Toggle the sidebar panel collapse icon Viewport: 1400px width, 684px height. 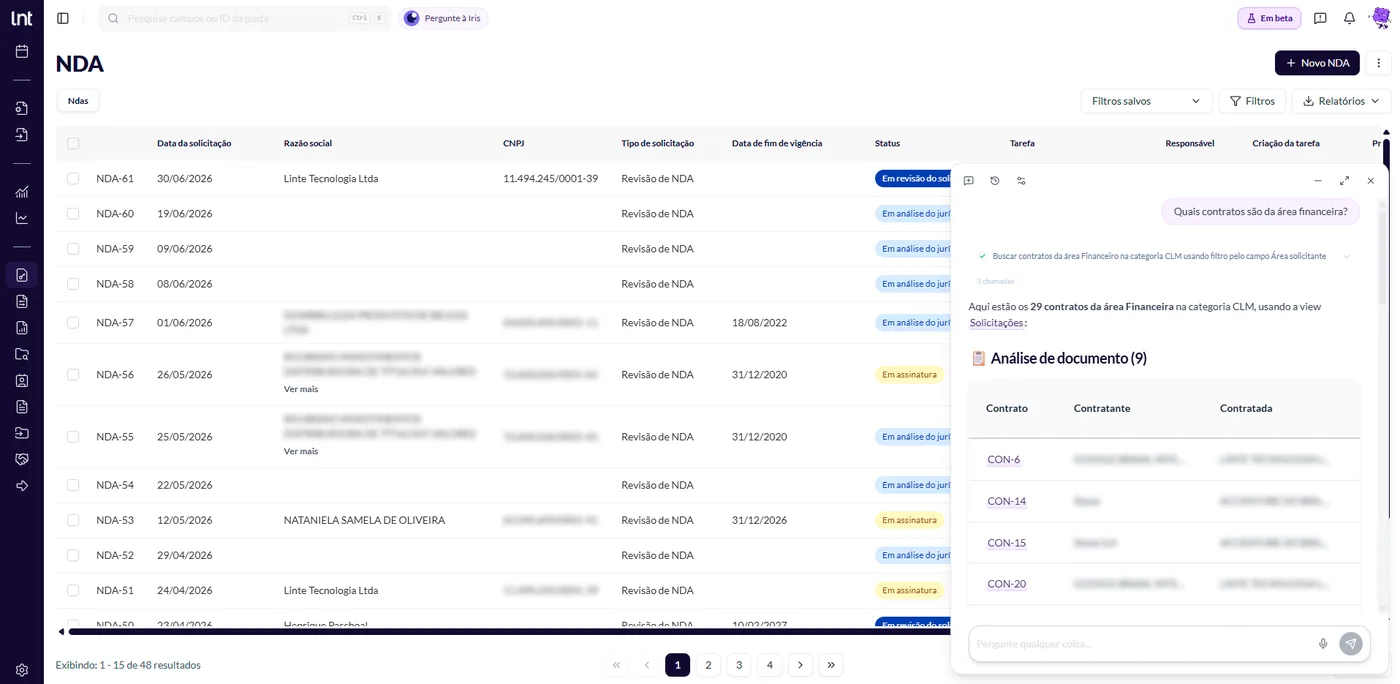(63, 18)
